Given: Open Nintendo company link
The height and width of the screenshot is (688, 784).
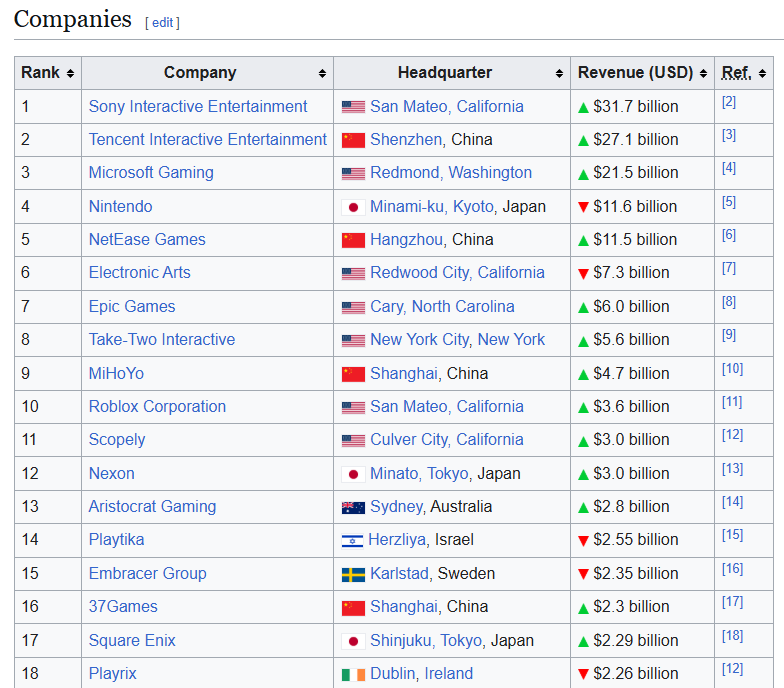Looking at the screenshot, I should [120, 206].
